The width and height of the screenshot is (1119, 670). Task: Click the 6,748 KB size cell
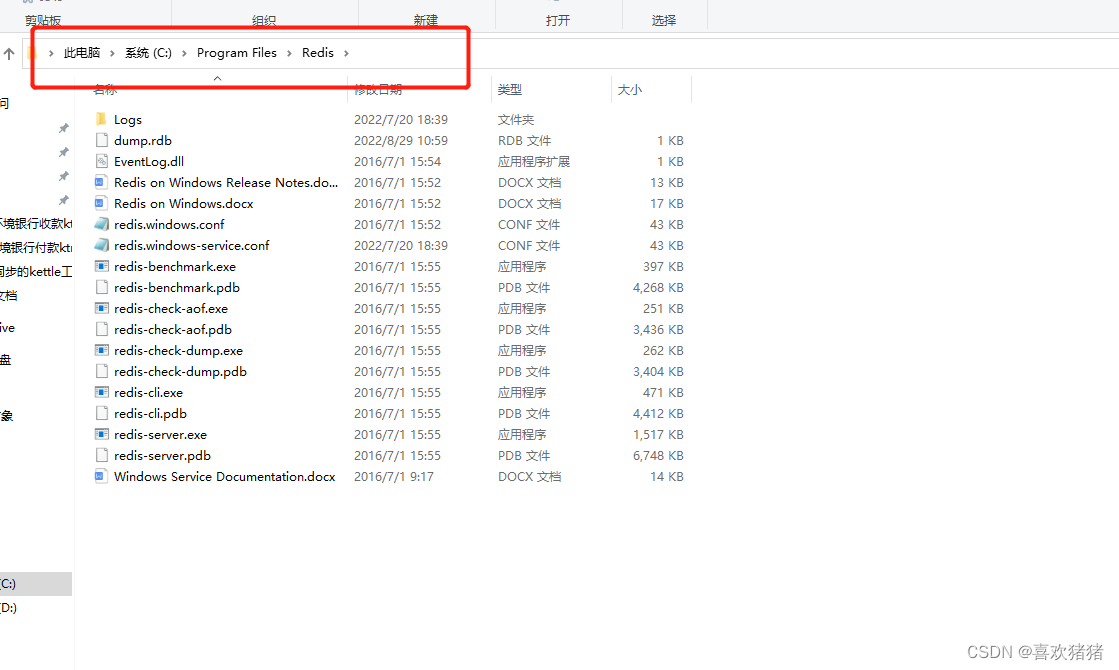pyautogui.click(x=658, y=455)
